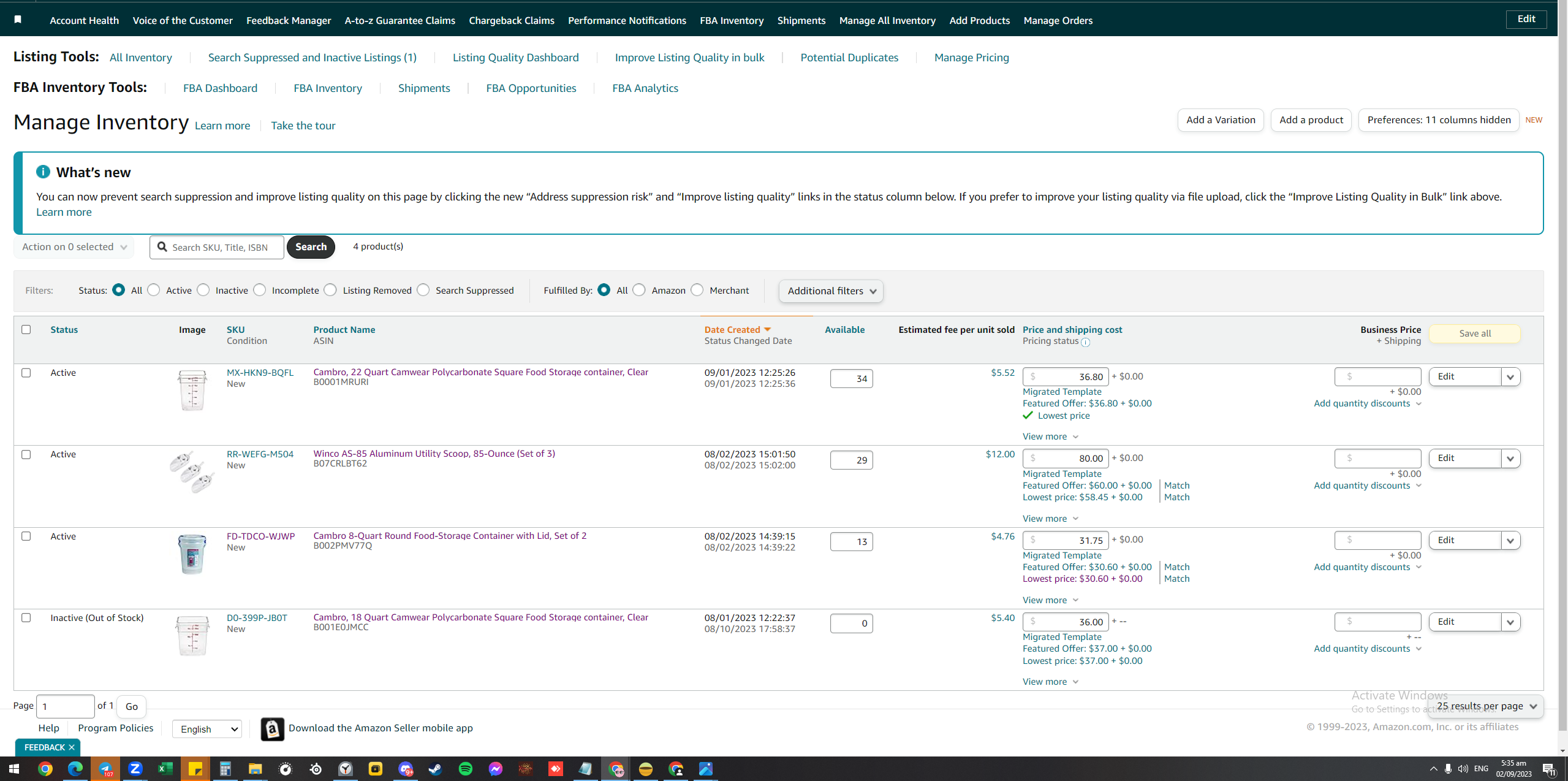This screenshot has width=1568, height=781.
Task: Open File Explorer from the taskbar
Action: [x=255, y=769]
